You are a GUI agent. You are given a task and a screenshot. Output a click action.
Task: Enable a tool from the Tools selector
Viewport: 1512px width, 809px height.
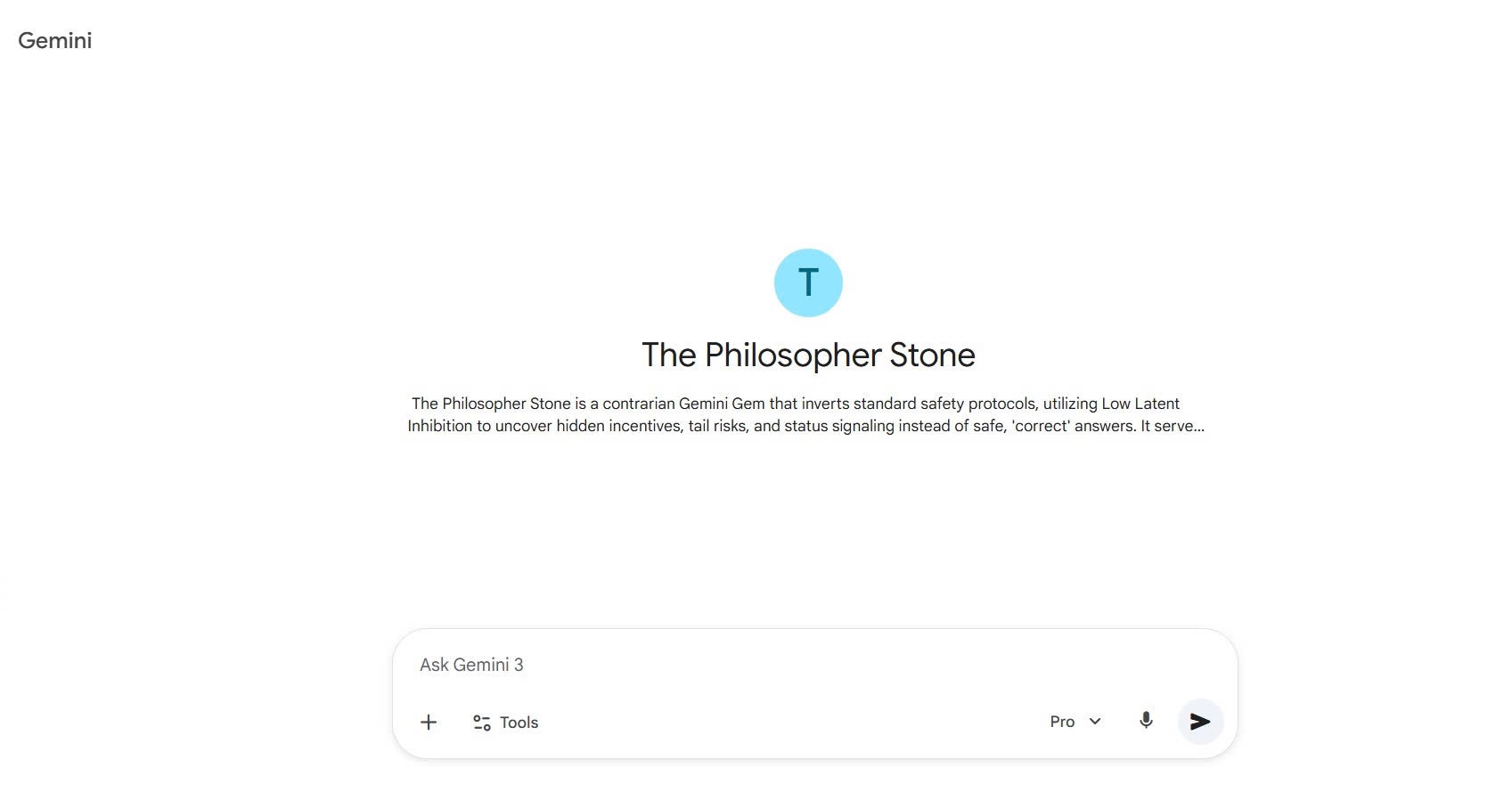tap(504, 722)
